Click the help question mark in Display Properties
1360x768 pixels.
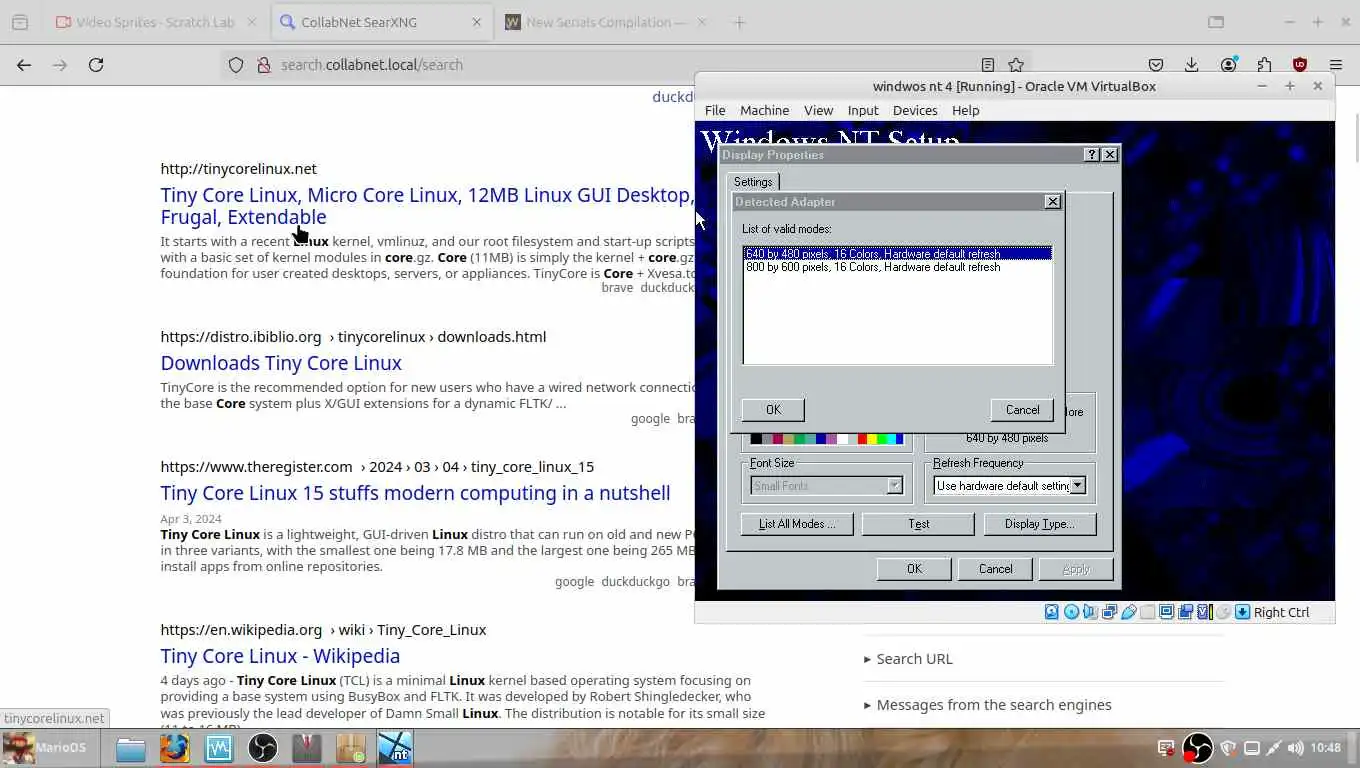point(1092,155)
